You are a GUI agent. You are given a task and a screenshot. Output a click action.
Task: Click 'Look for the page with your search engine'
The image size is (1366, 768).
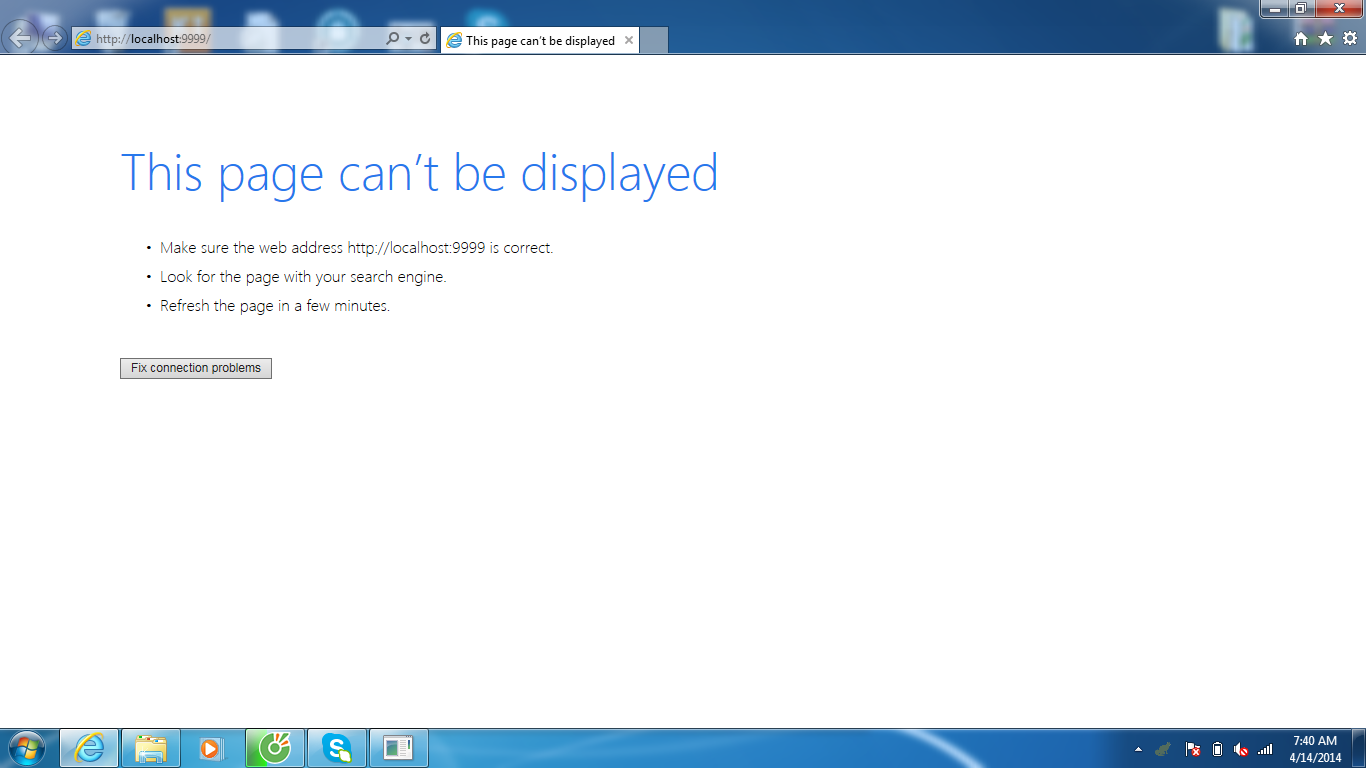303,276
